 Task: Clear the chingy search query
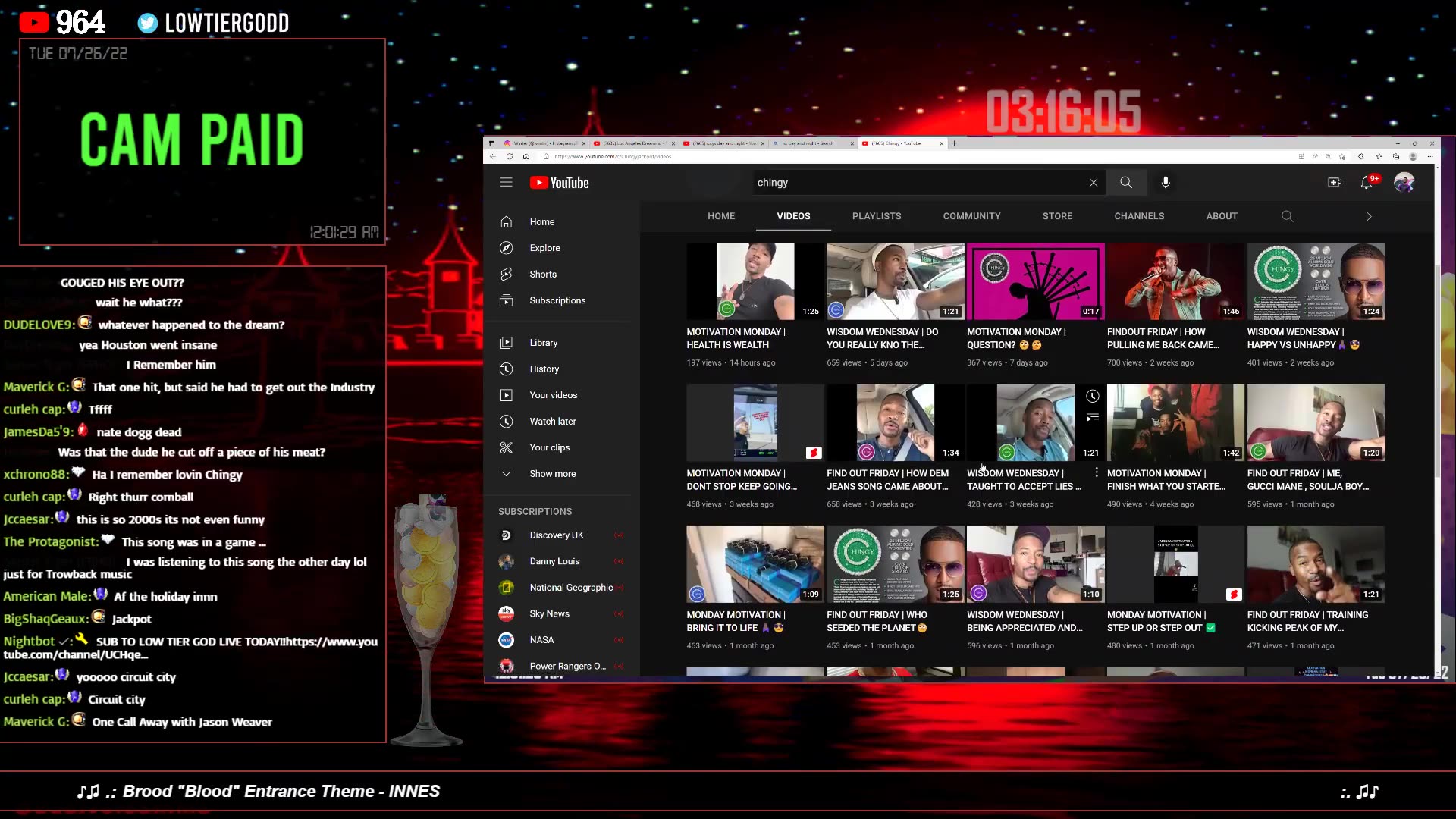coord(1093,182)
